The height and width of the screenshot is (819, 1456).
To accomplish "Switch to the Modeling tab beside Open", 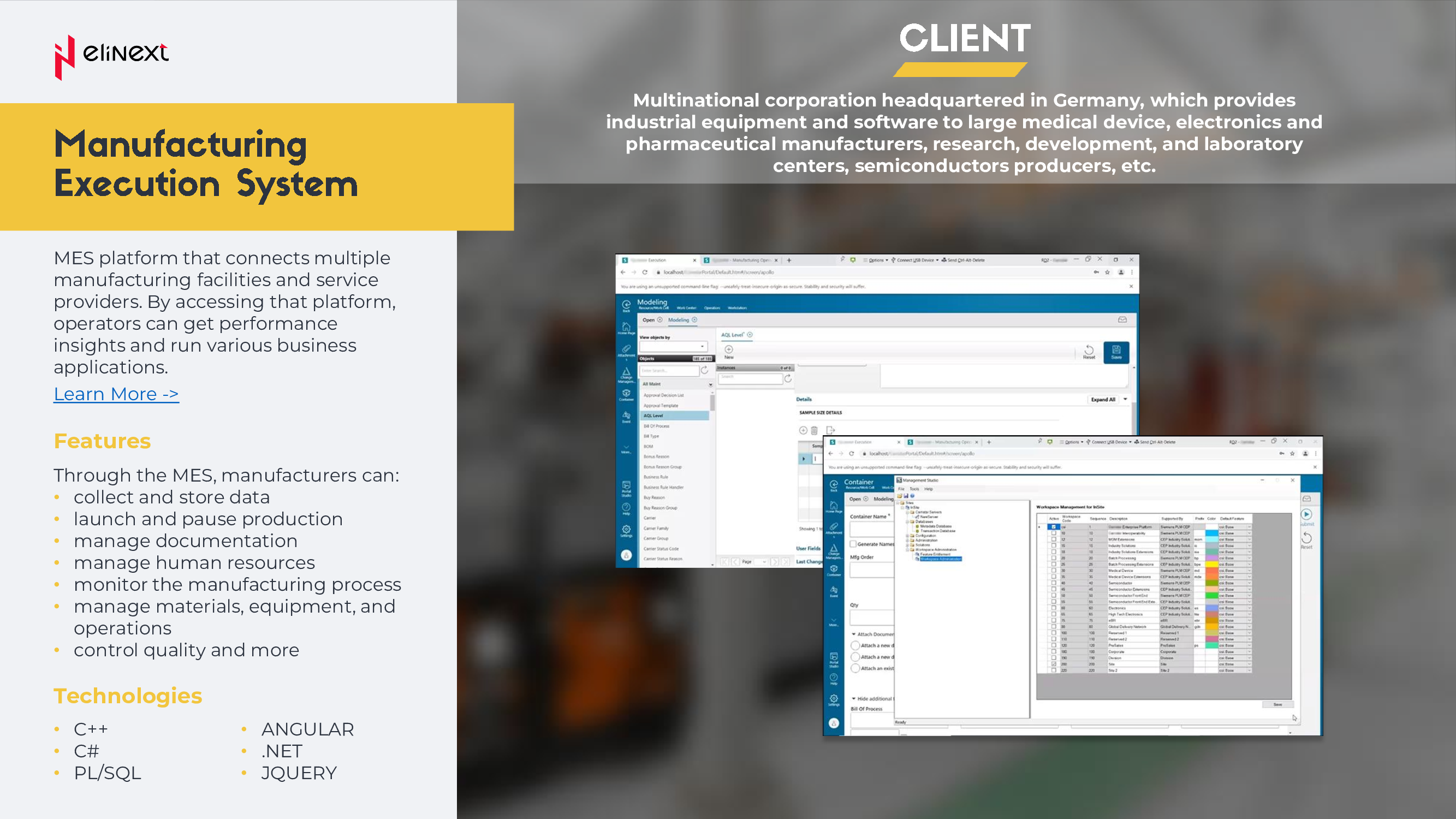I will (678, 320).
